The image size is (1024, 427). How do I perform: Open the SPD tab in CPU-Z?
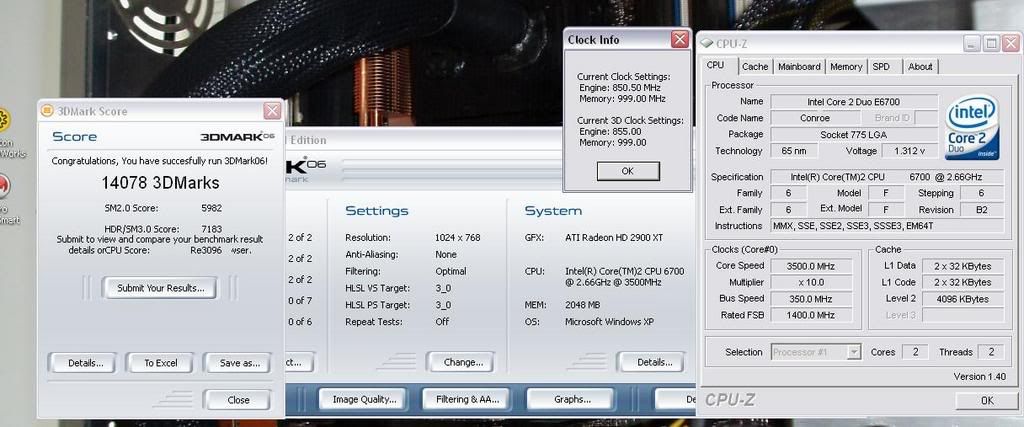point(881,67)
